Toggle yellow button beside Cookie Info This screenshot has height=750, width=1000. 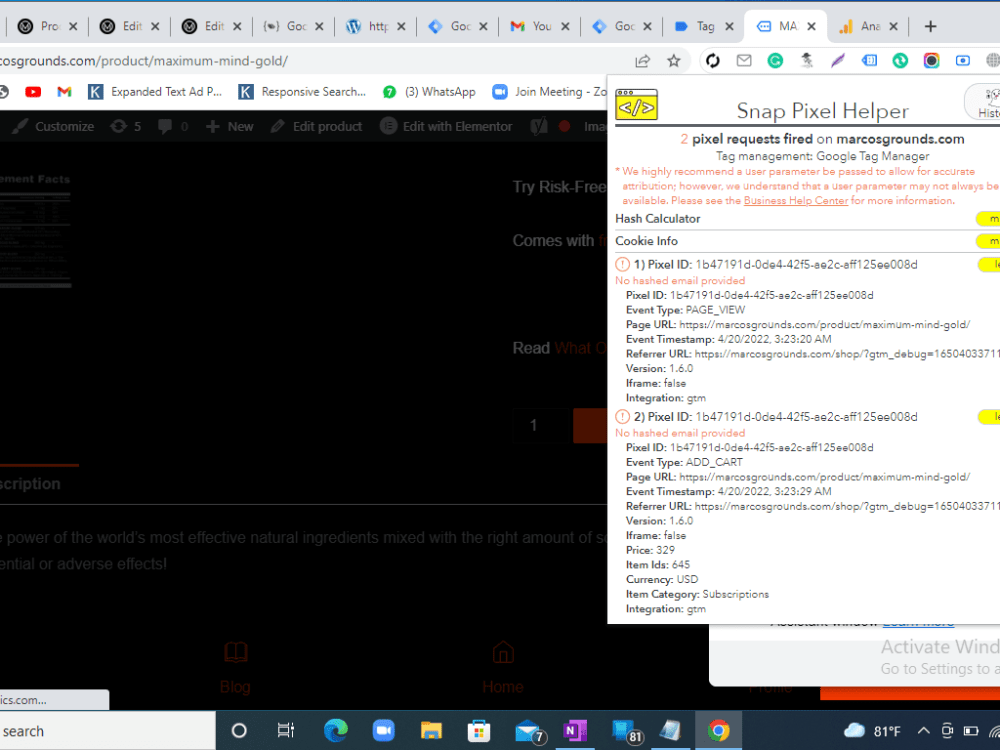[x=988, y=241]
